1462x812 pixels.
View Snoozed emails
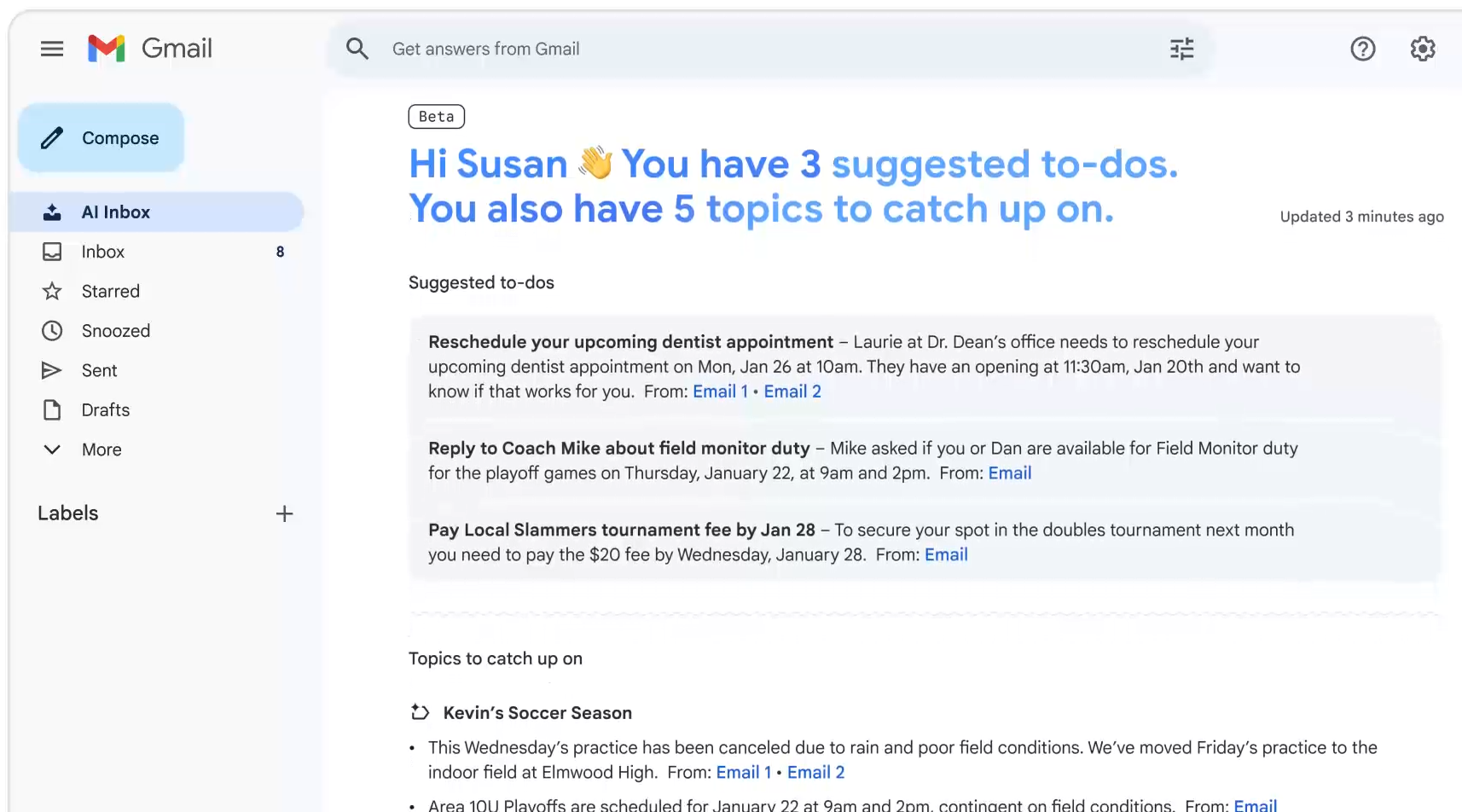pyautogui.click(x=115, y=331)
